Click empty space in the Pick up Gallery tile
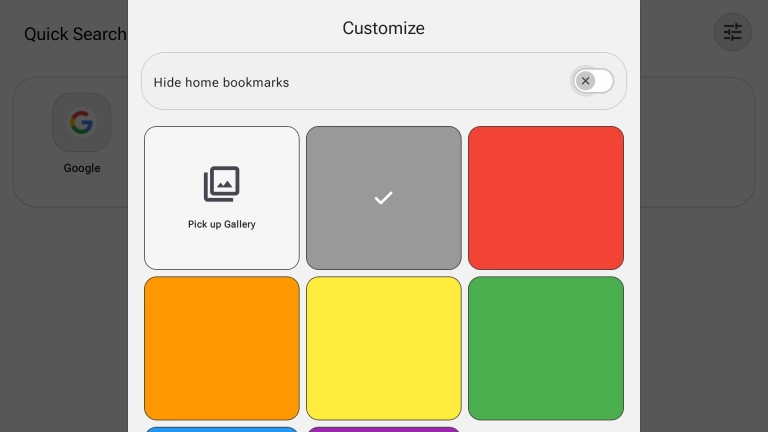Viewport: 768px width, 432px height. point(222,250)
